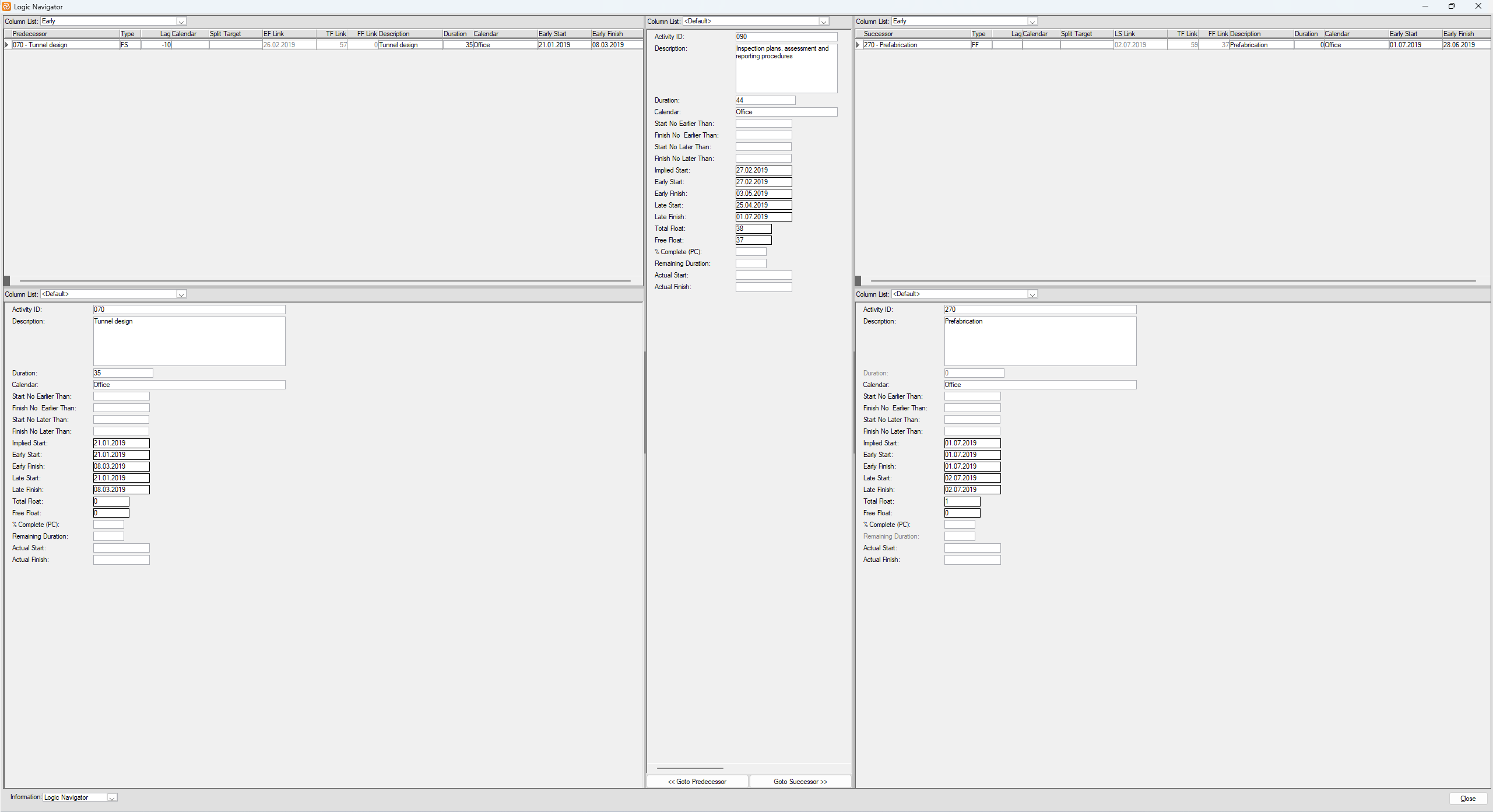Click Finish No Later Than field of activity 090
Screen dimensions: 1493x812
[764, 159]
